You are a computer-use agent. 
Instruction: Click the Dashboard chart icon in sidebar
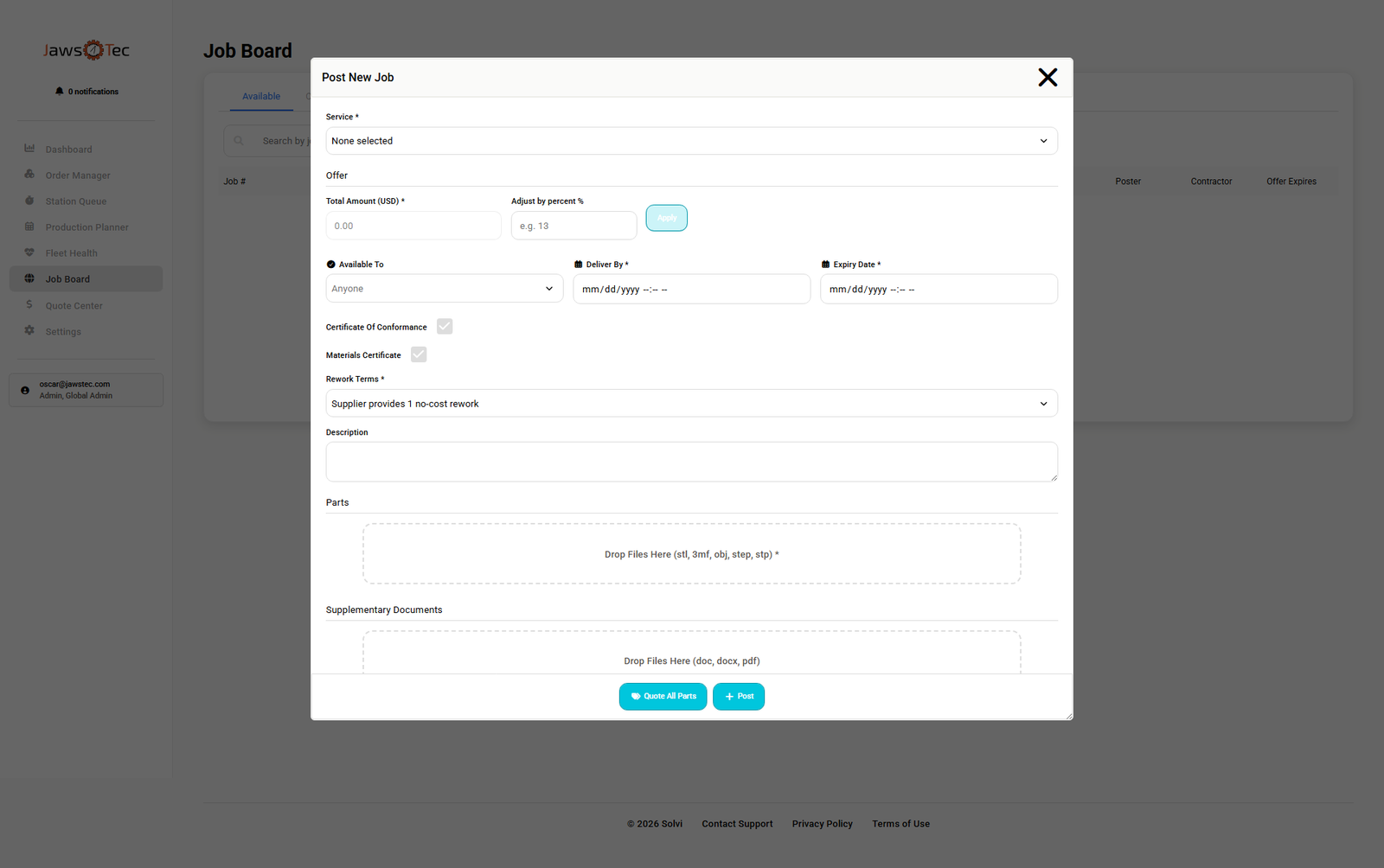tap(29, 149)
